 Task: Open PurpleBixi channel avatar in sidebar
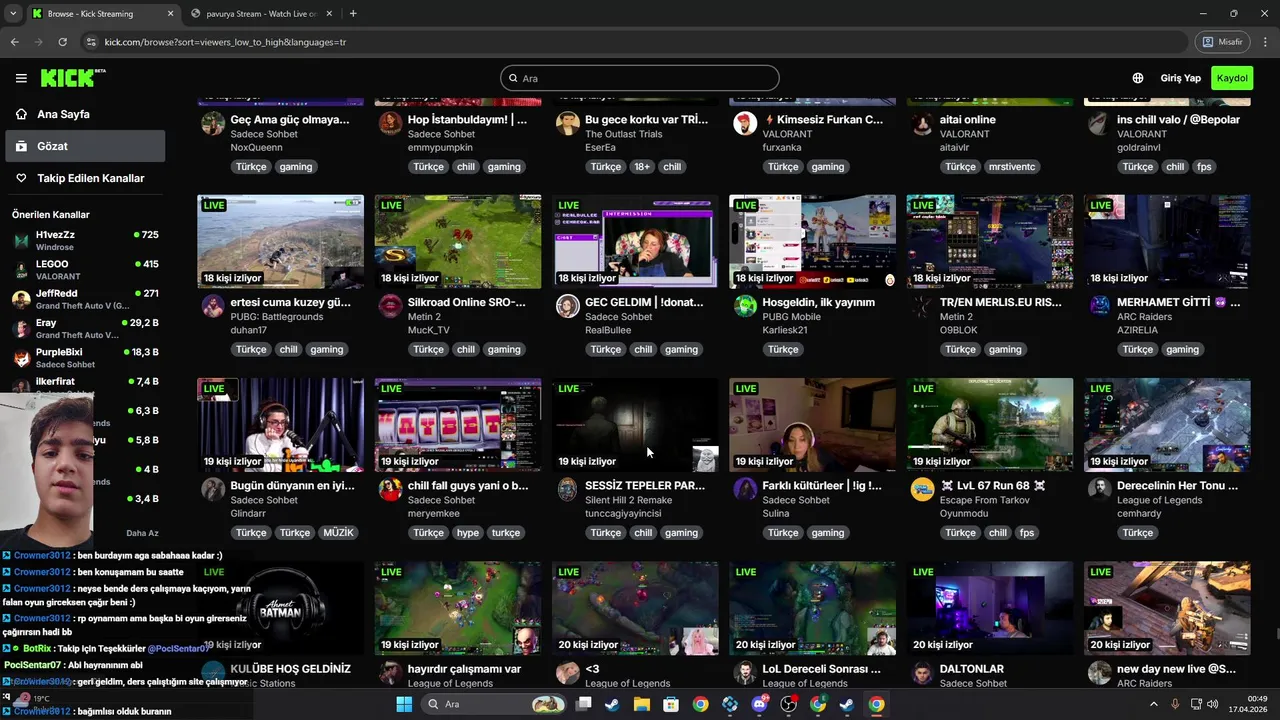(x=21, y=358)
